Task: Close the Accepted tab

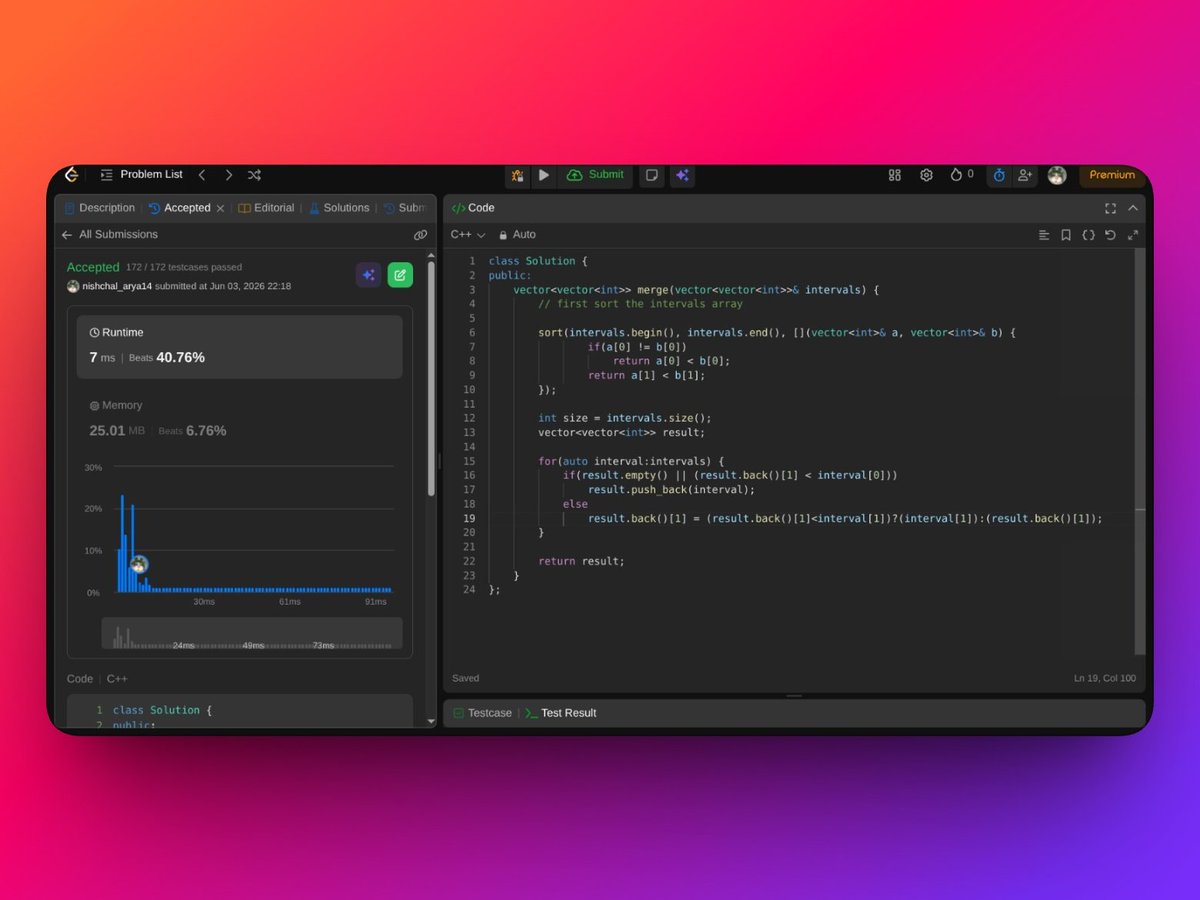Action: (221, 209)
